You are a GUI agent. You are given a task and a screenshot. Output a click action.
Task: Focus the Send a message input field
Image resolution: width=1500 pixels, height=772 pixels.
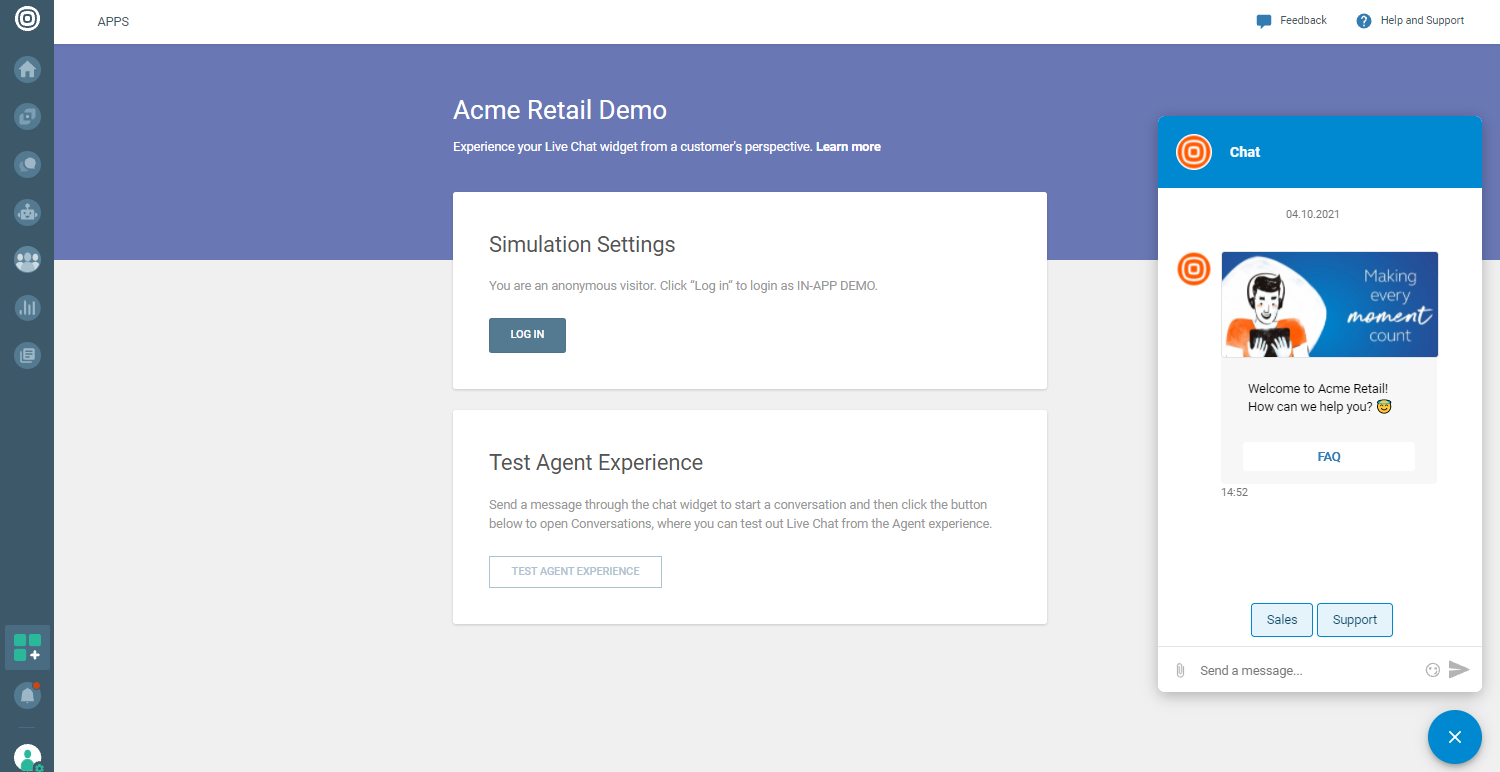point(1306,670)
